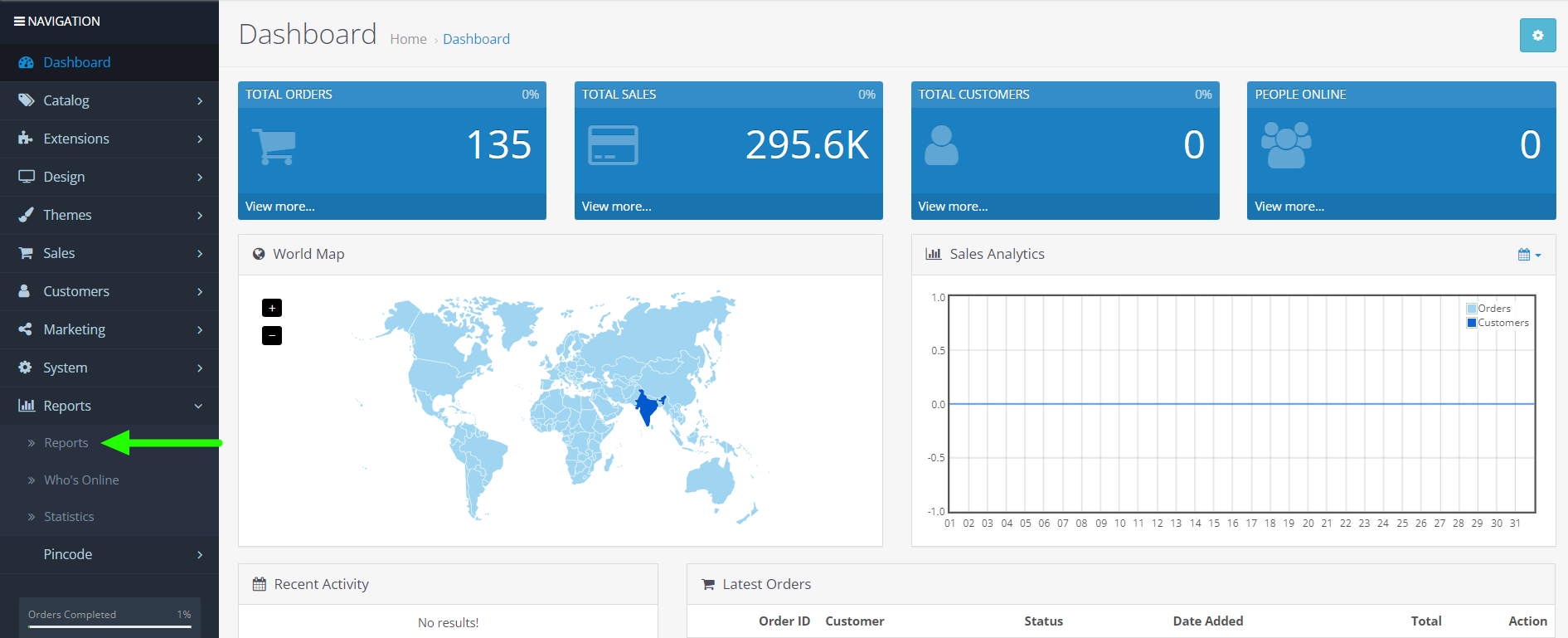This screenshot has width=1568, height=638.
Task: Click India highlighted on the world map
Action: point(648,407)
